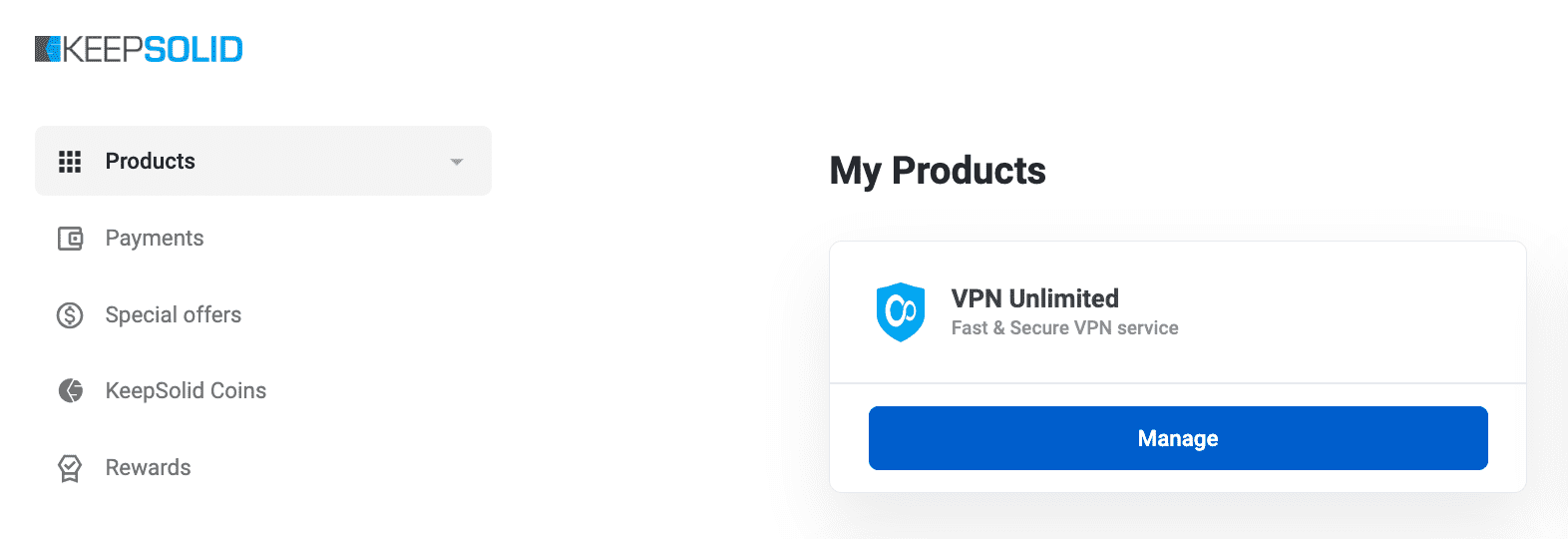Click the Products grid icon

[70, 162]
